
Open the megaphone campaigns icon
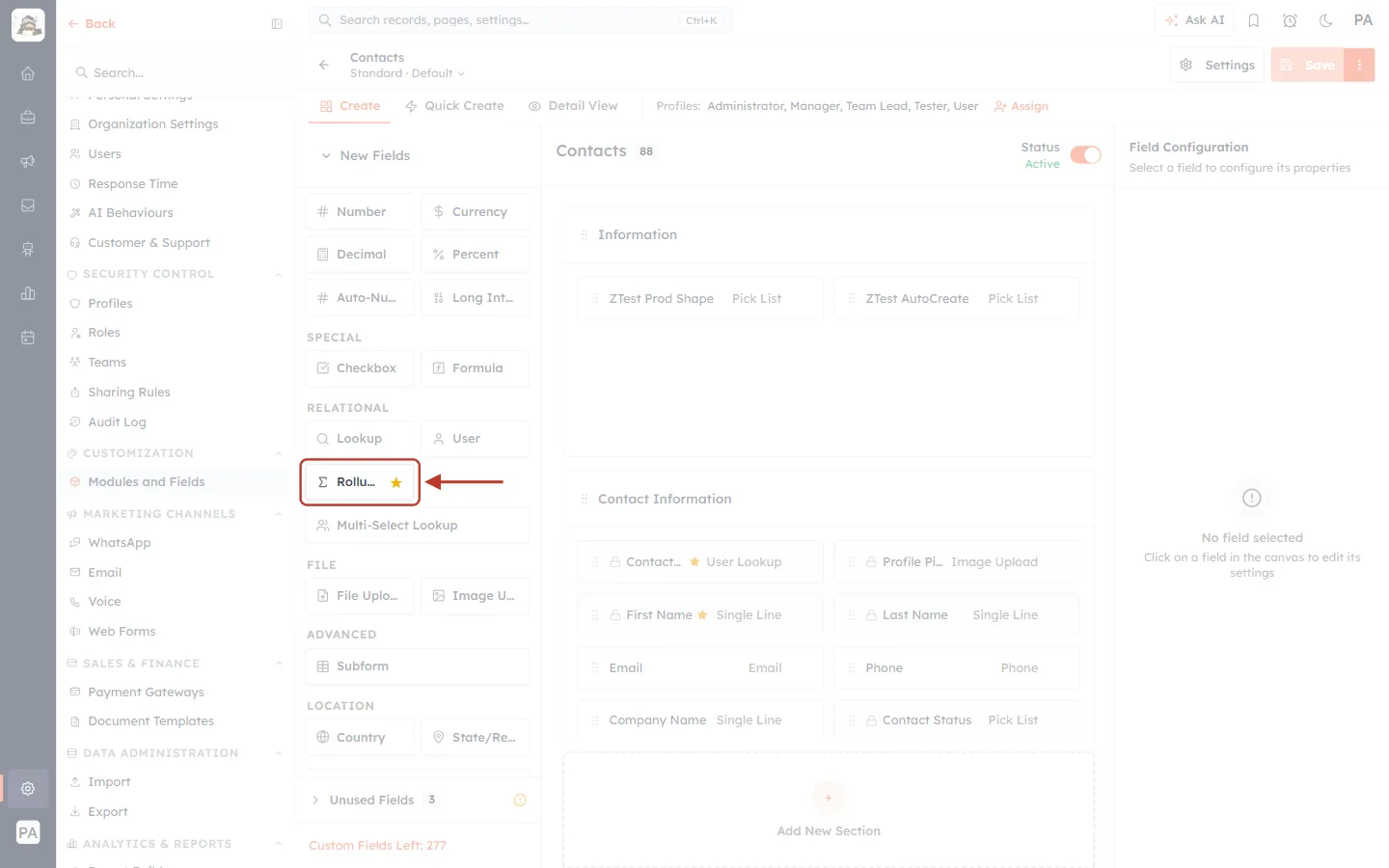(x=28, y=161)
